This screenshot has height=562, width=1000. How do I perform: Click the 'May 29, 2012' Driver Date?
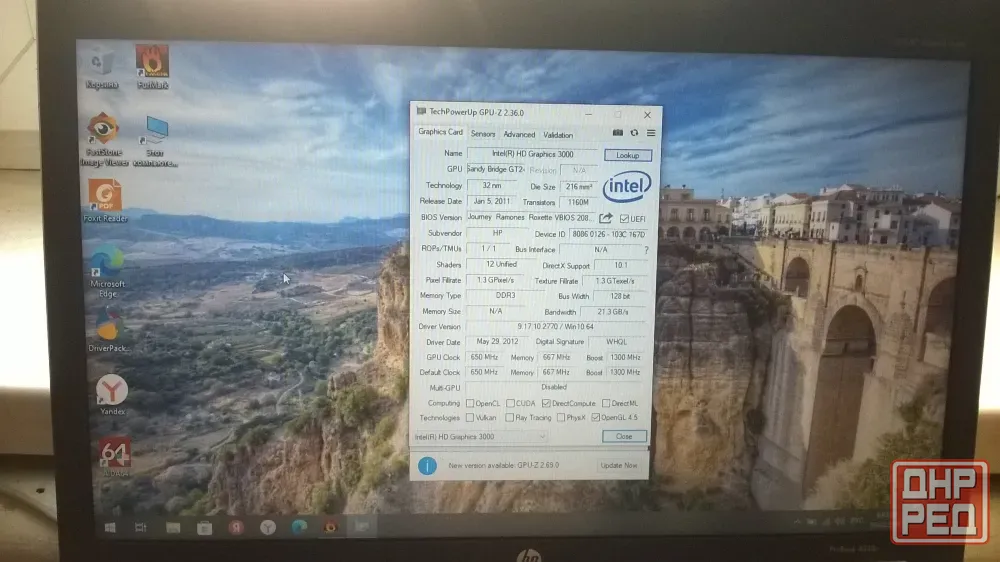tap(497, 341)
